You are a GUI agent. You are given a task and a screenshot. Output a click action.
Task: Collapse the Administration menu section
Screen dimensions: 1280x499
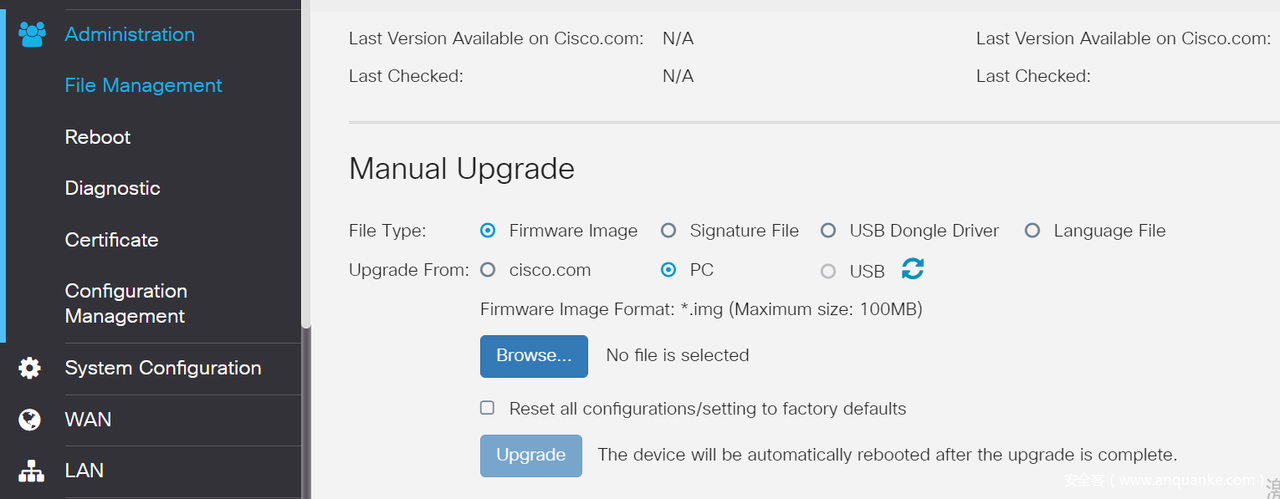tap(130, 34)
